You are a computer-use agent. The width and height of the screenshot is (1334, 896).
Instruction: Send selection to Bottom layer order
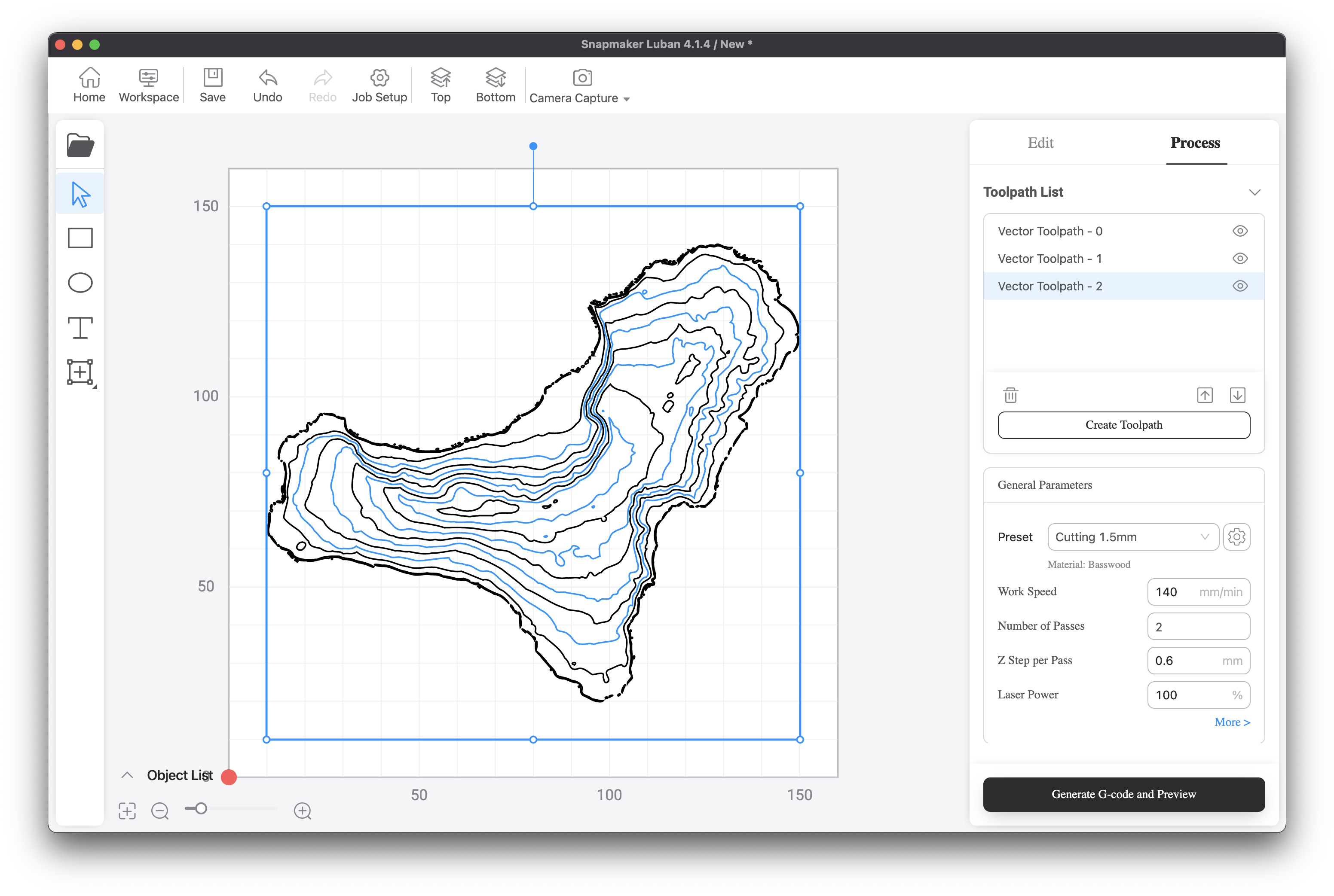495,85
